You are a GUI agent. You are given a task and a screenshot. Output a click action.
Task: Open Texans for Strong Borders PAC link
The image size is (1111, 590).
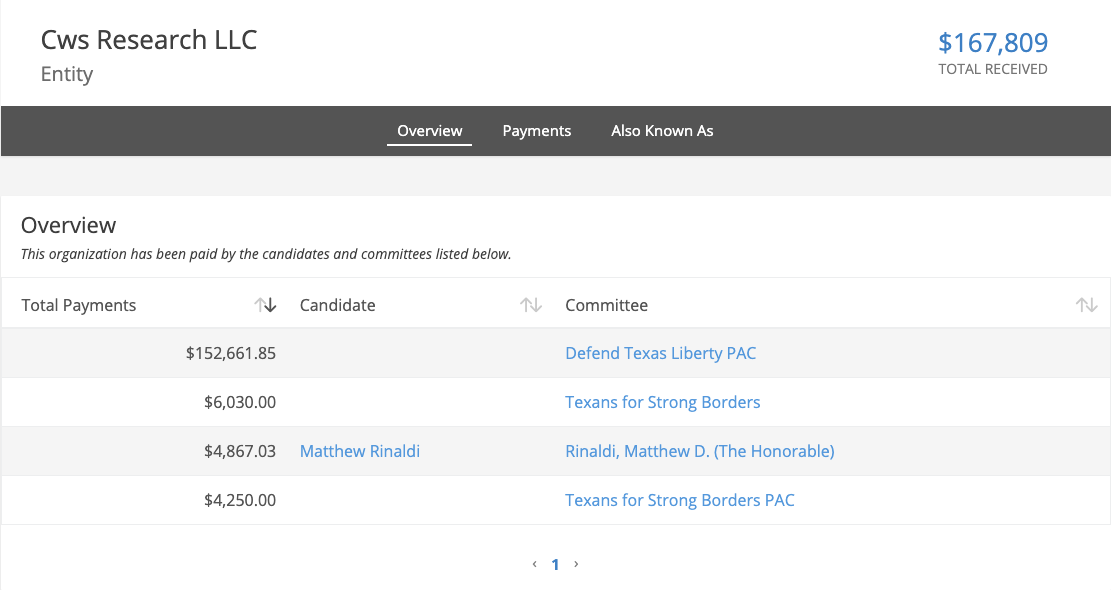pos(679,500)
